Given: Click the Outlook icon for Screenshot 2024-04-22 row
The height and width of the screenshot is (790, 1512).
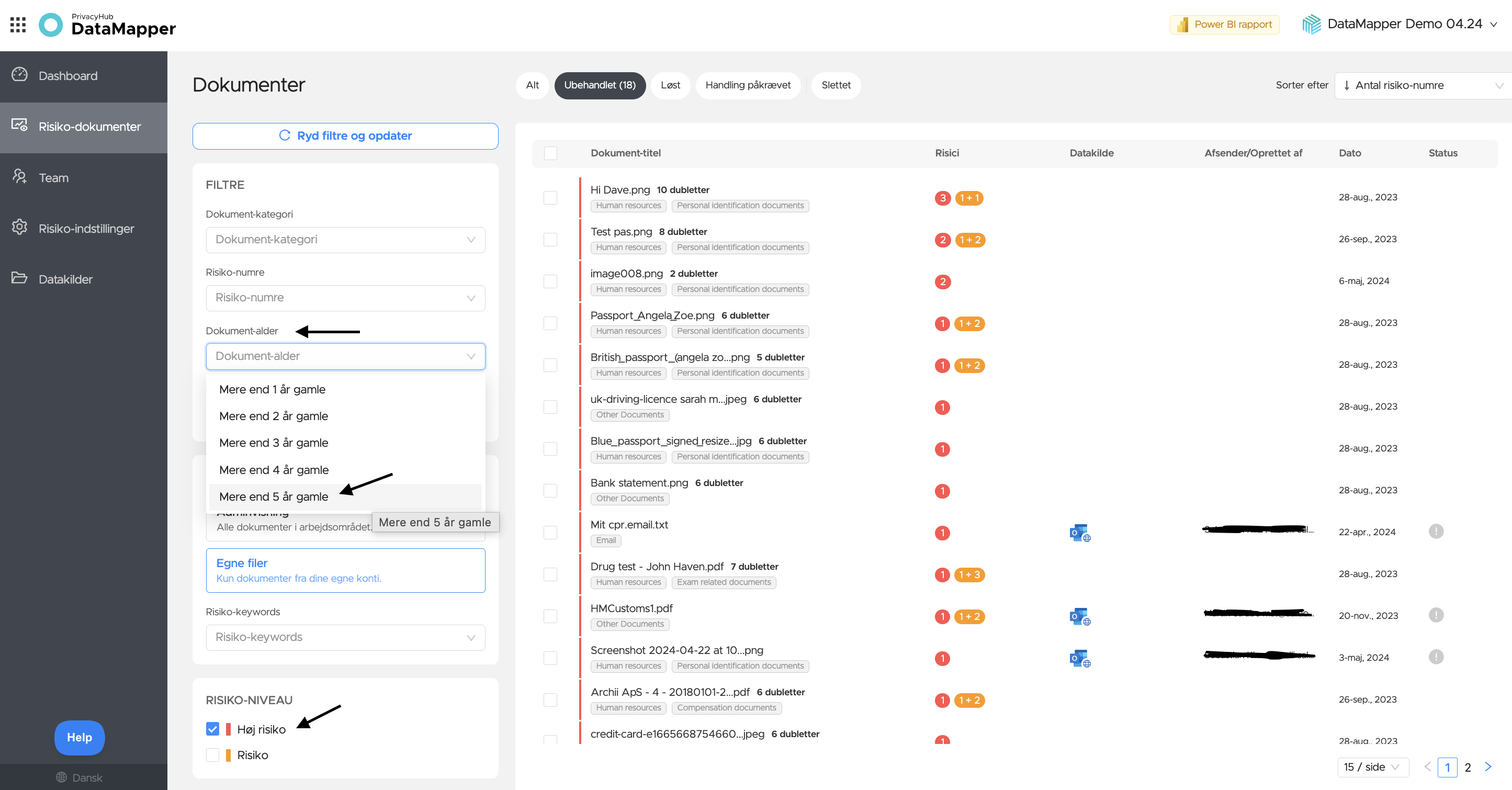Looking at the screenshot, I should pyautogui.click(x=1080, y=659).
